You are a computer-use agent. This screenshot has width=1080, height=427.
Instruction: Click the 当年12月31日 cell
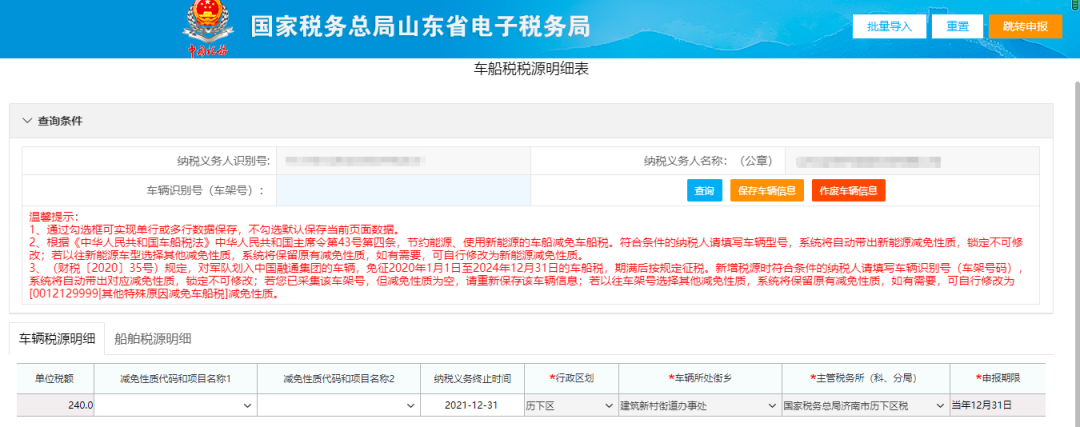(x=997, y=405)
